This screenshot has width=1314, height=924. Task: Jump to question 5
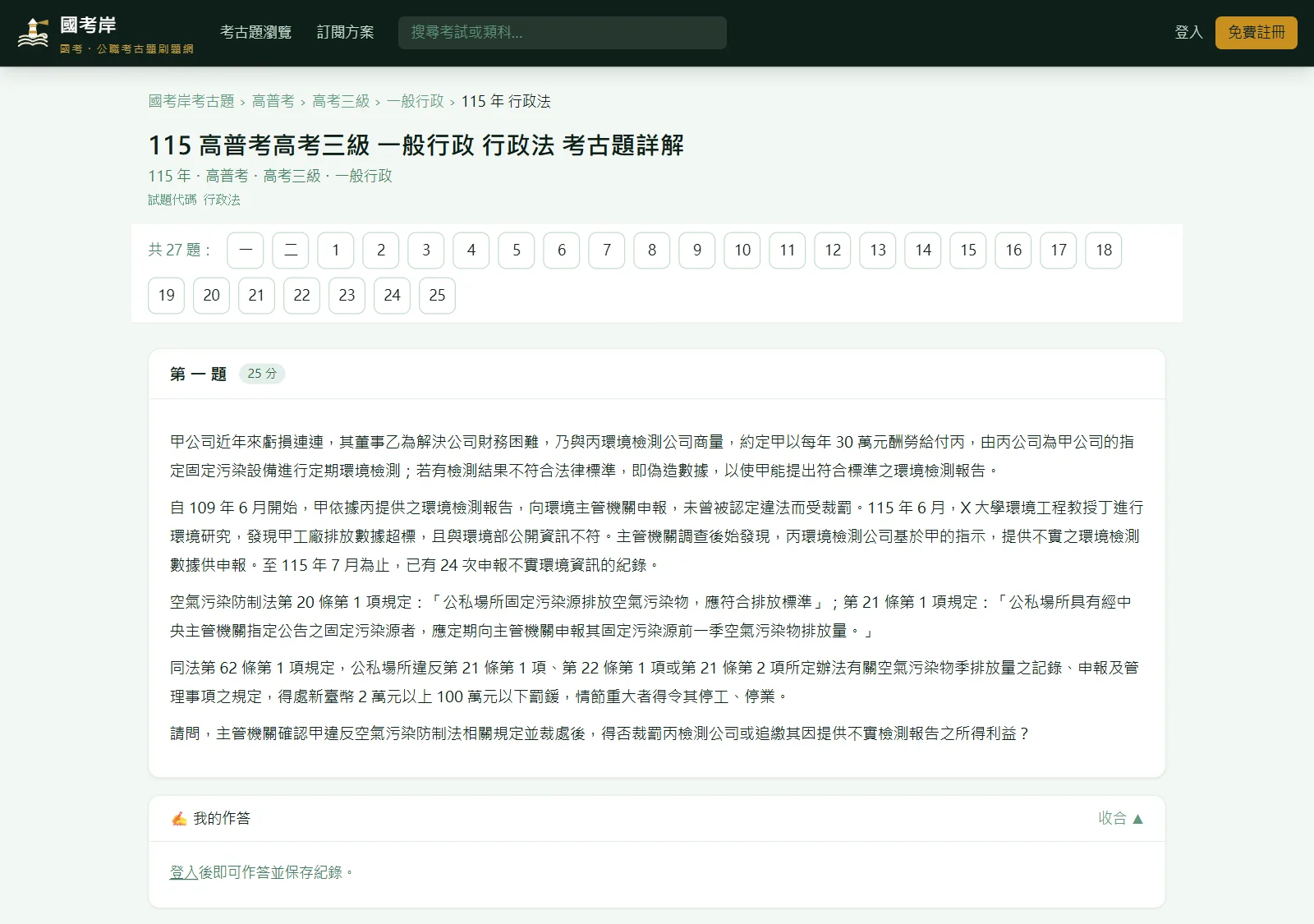pyautogui.click(x=517, y=251)
